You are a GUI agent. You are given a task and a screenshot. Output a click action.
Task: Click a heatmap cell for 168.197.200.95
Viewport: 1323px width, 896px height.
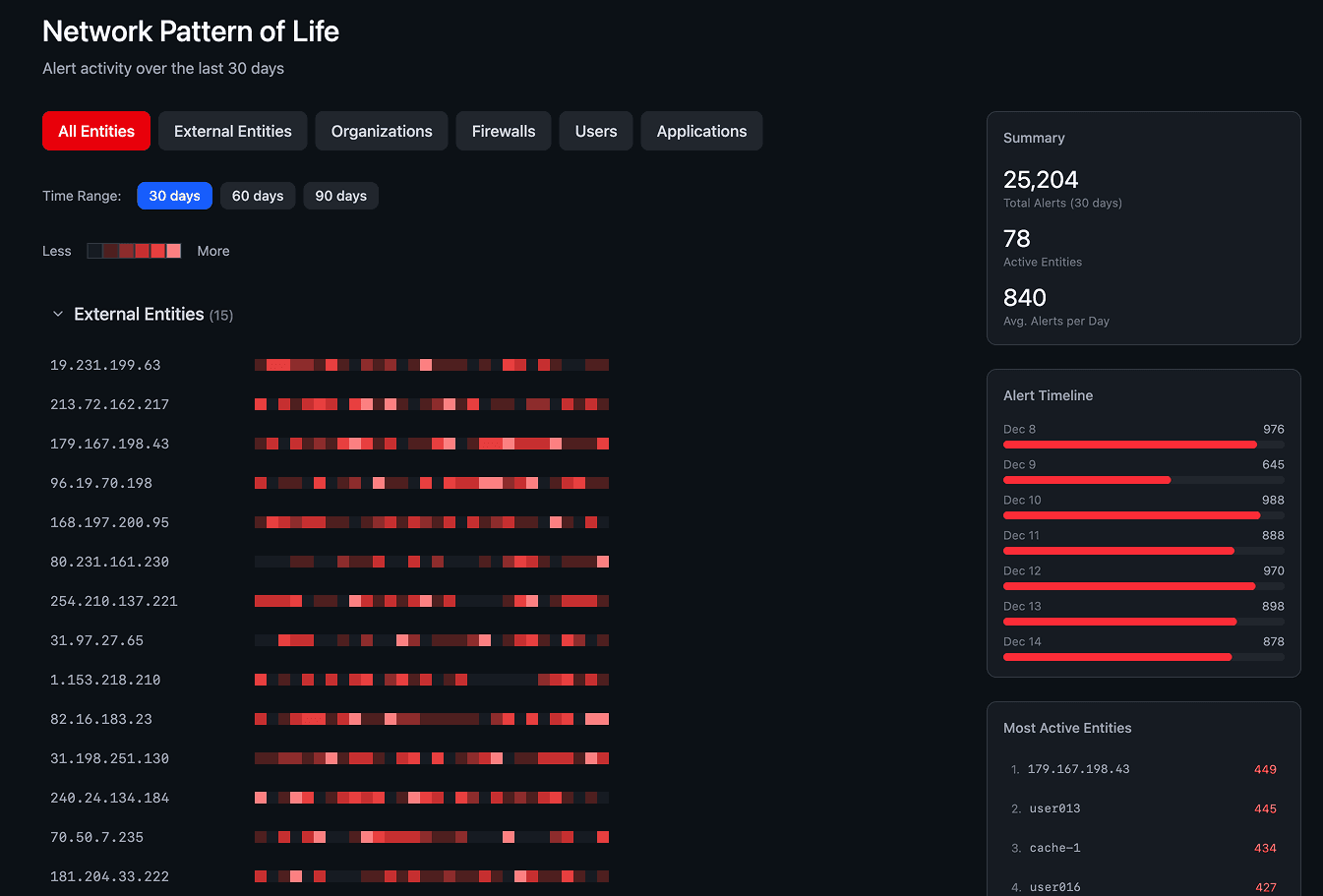point(393,521)
